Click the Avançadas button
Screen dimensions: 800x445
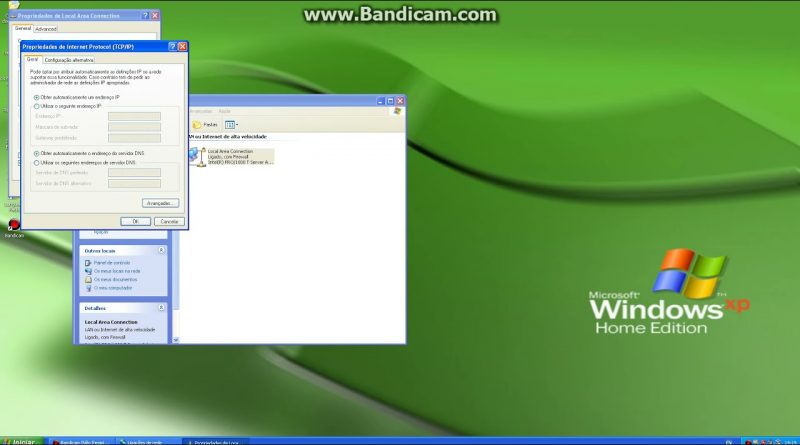(160, 203)
